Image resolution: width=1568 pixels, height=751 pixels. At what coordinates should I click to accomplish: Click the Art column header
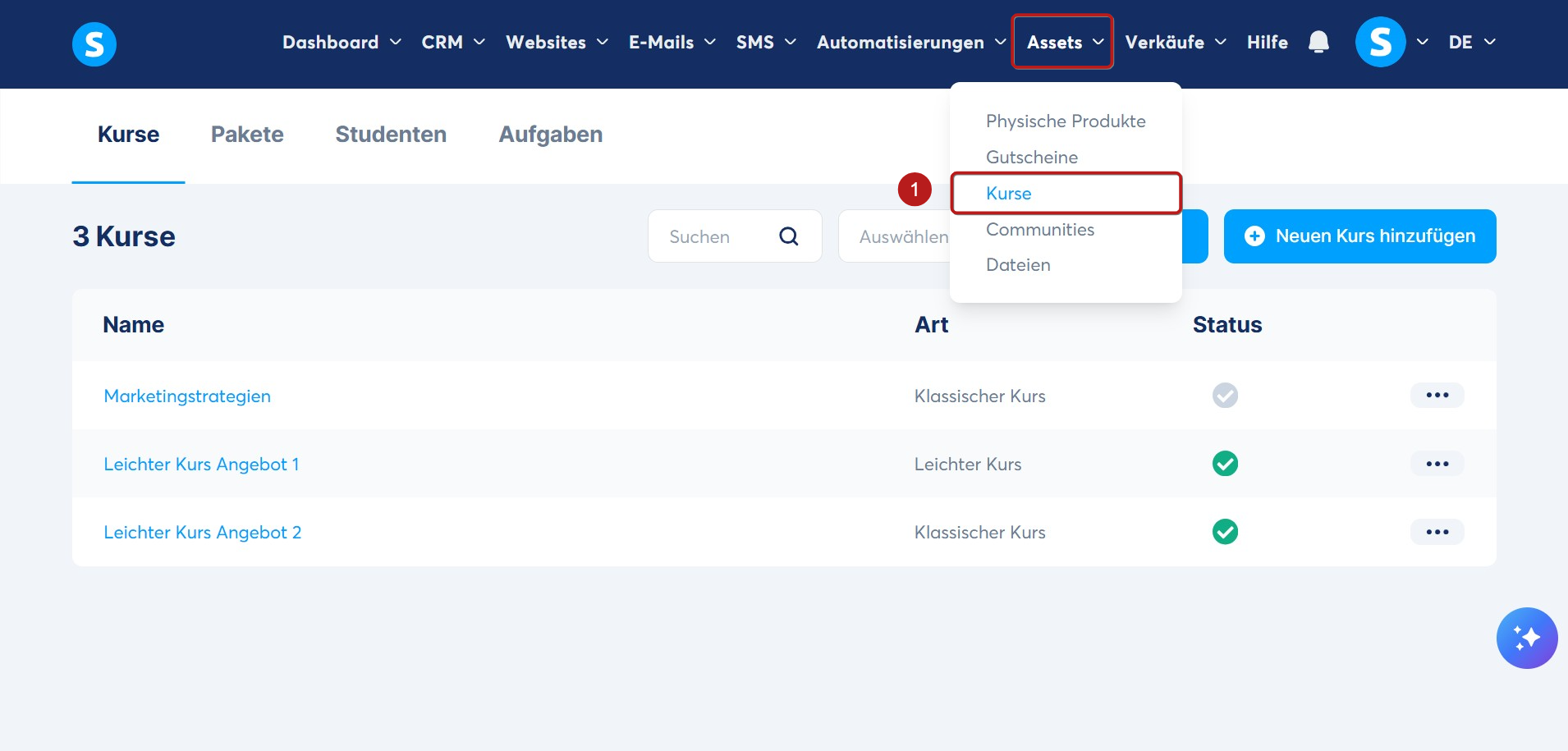(931, 325)
